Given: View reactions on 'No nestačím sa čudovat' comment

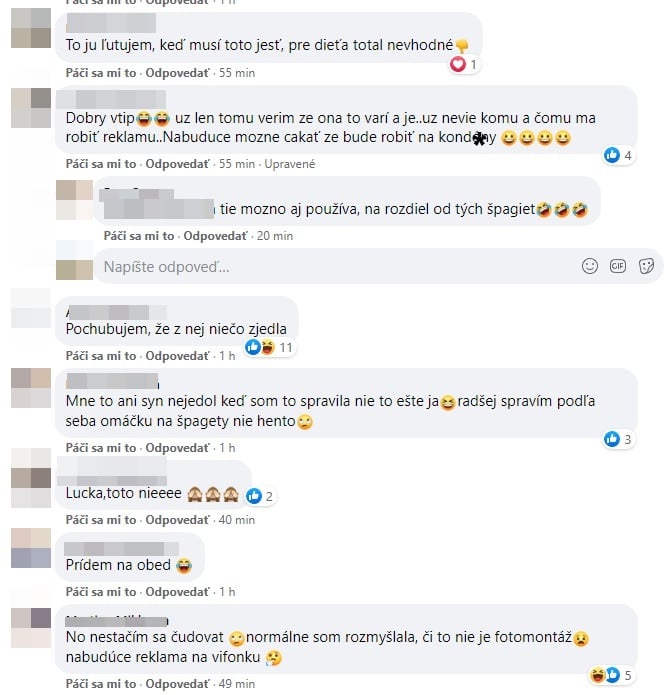Looking at the screenshot, I should click(x=612, y=675).
